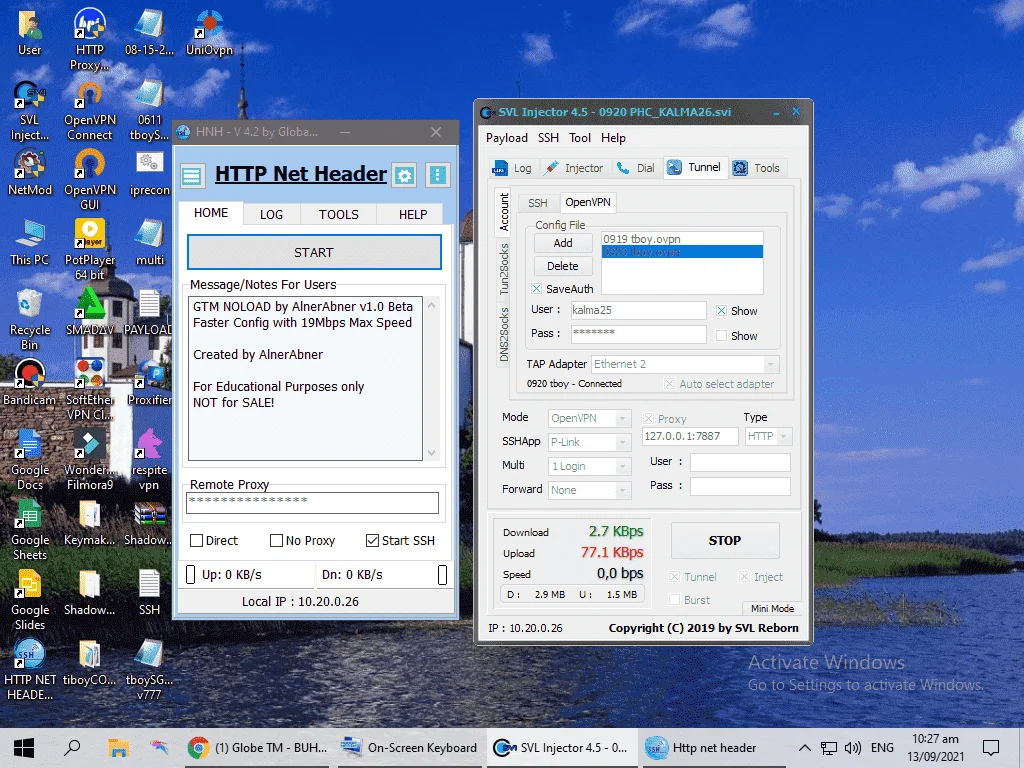
Task: Switch to Injector tab
Action: (x=575, y=168)
